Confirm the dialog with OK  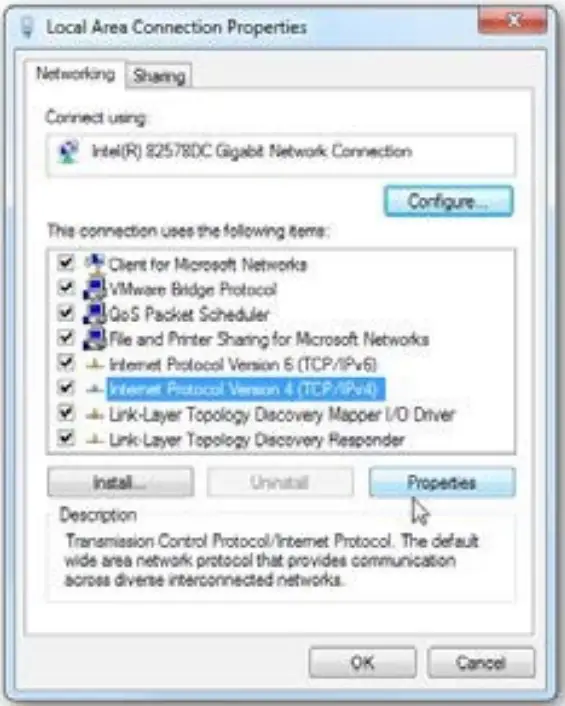click(x=362, y=662)
